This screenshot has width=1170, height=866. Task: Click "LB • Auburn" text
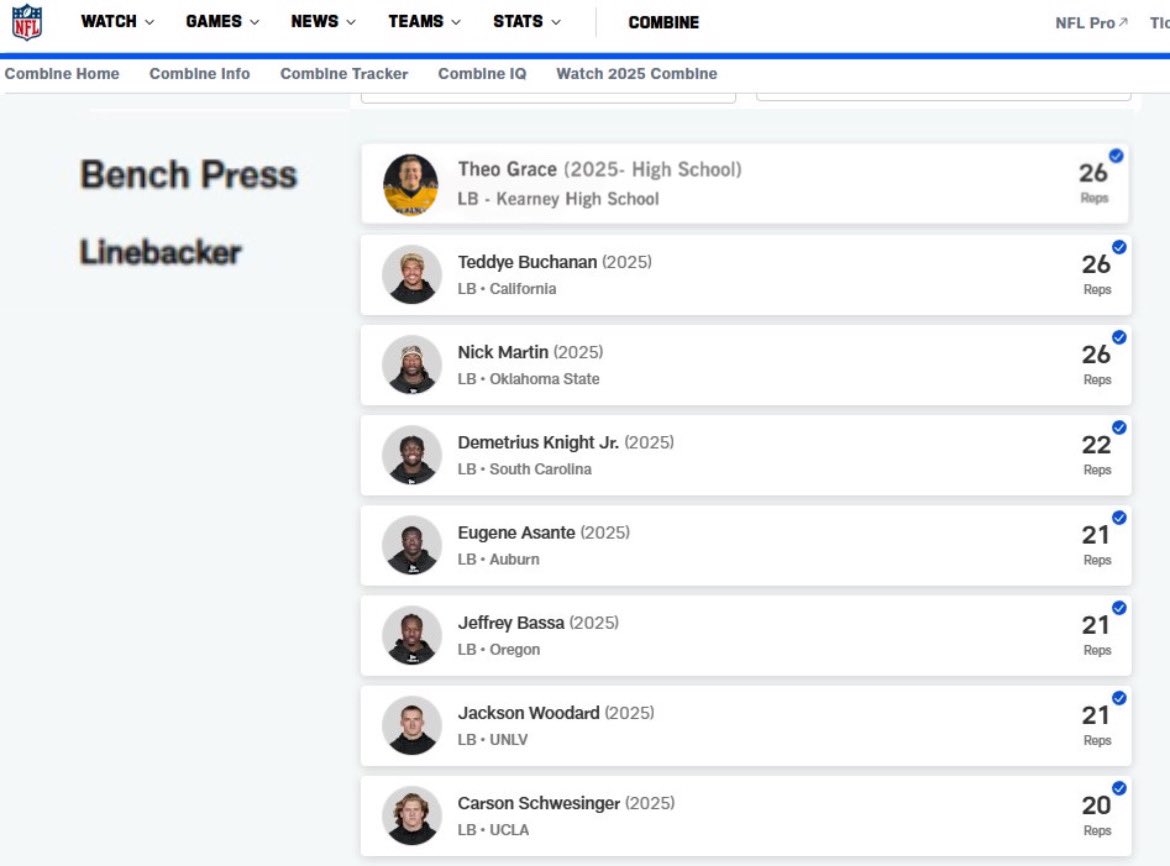click(x=498, y=559)
